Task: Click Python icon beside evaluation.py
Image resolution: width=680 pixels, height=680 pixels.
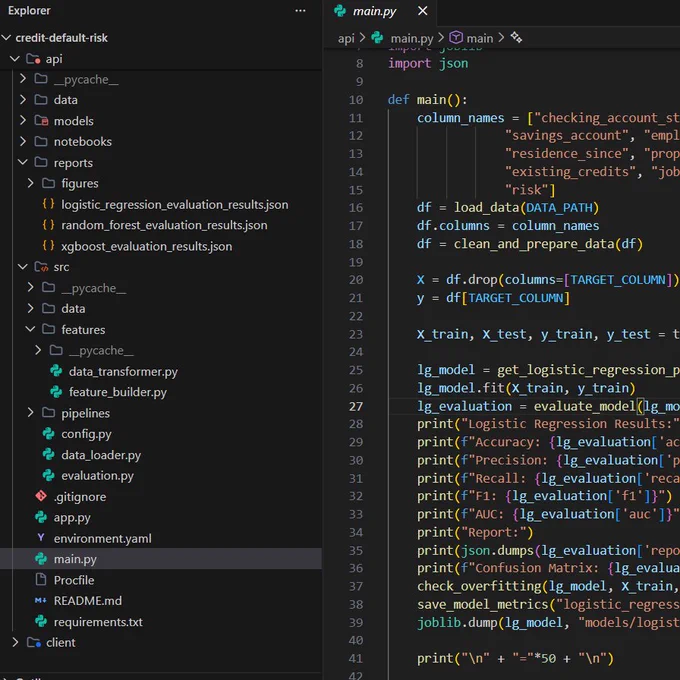Action: coord(49,475)
